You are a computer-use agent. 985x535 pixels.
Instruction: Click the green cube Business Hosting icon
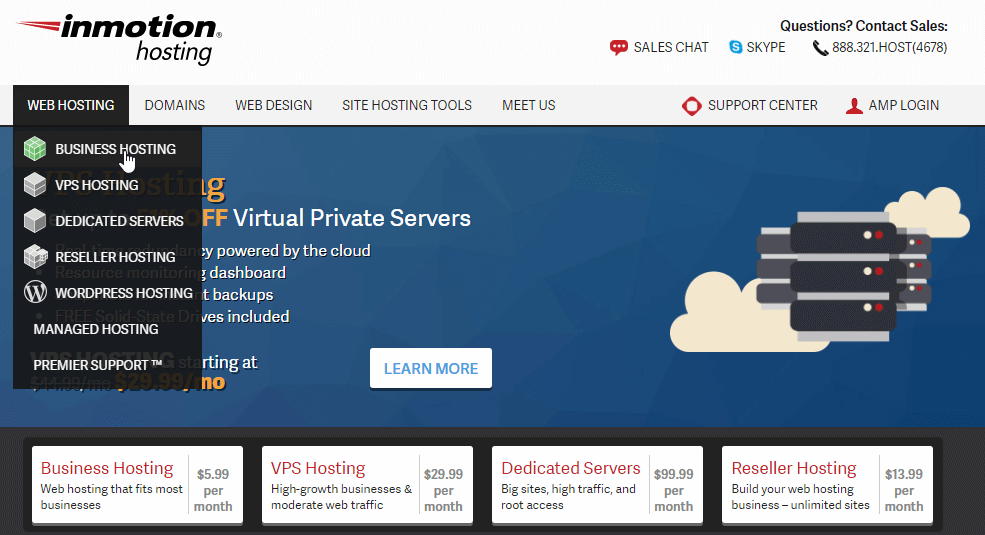pos(35,149)
